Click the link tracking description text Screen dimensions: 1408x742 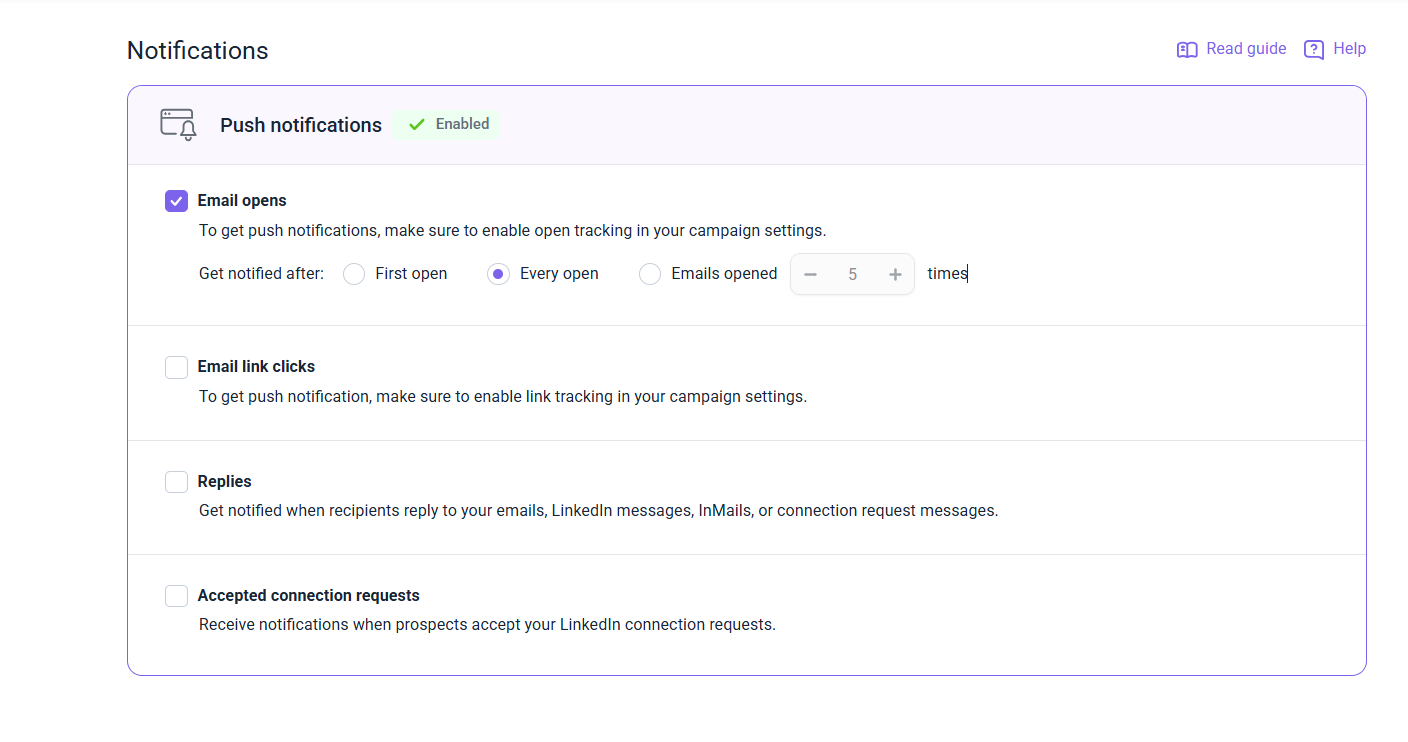pyautogui.click(x=503, y=397)
